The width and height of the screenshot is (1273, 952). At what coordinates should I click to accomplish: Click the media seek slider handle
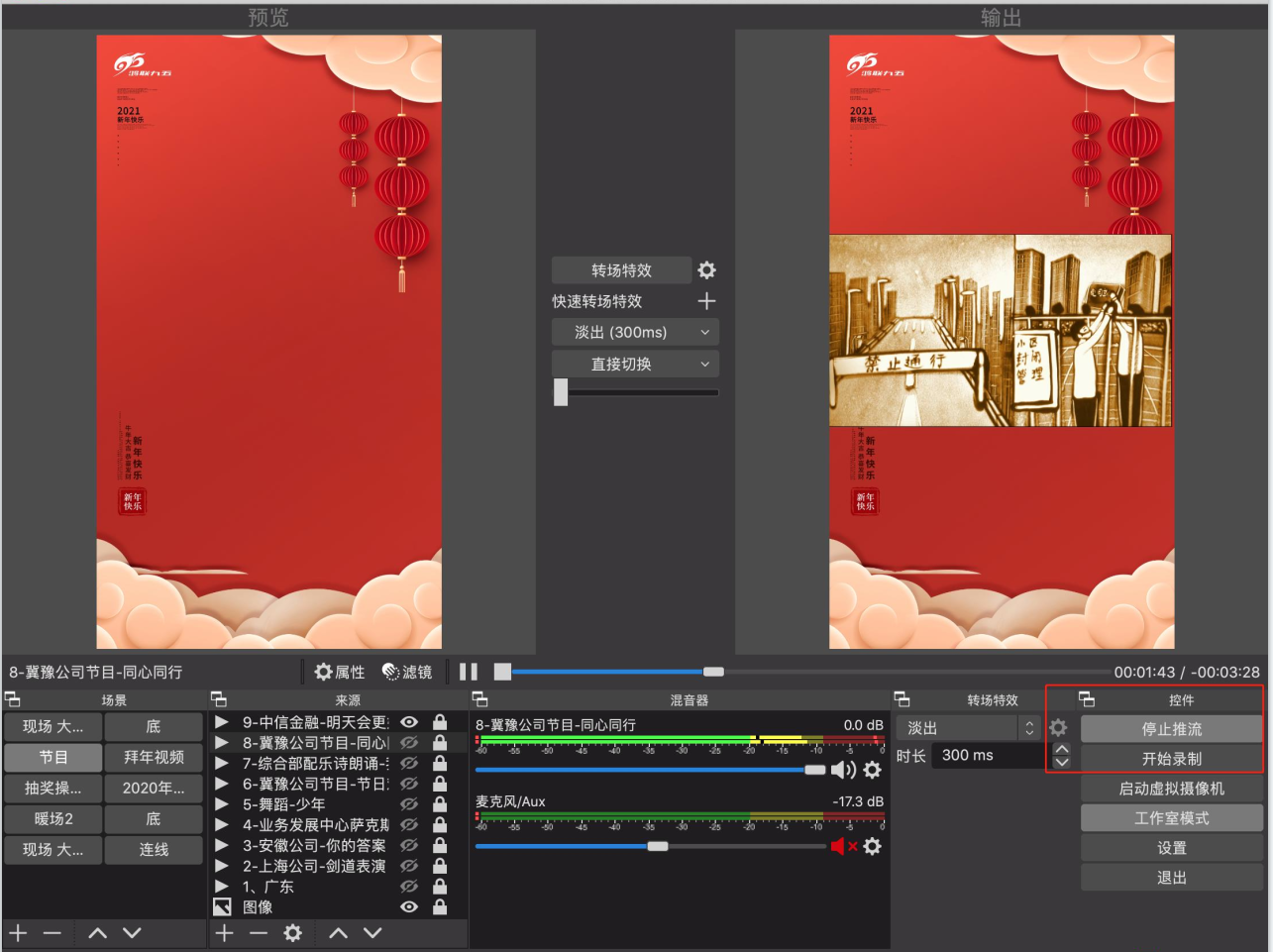pyautogui.click(x=713, y=672)
